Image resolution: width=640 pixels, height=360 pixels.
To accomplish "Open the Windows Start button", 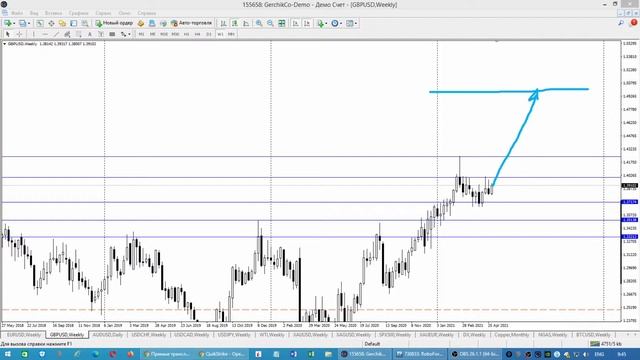I will click(7, 354).
